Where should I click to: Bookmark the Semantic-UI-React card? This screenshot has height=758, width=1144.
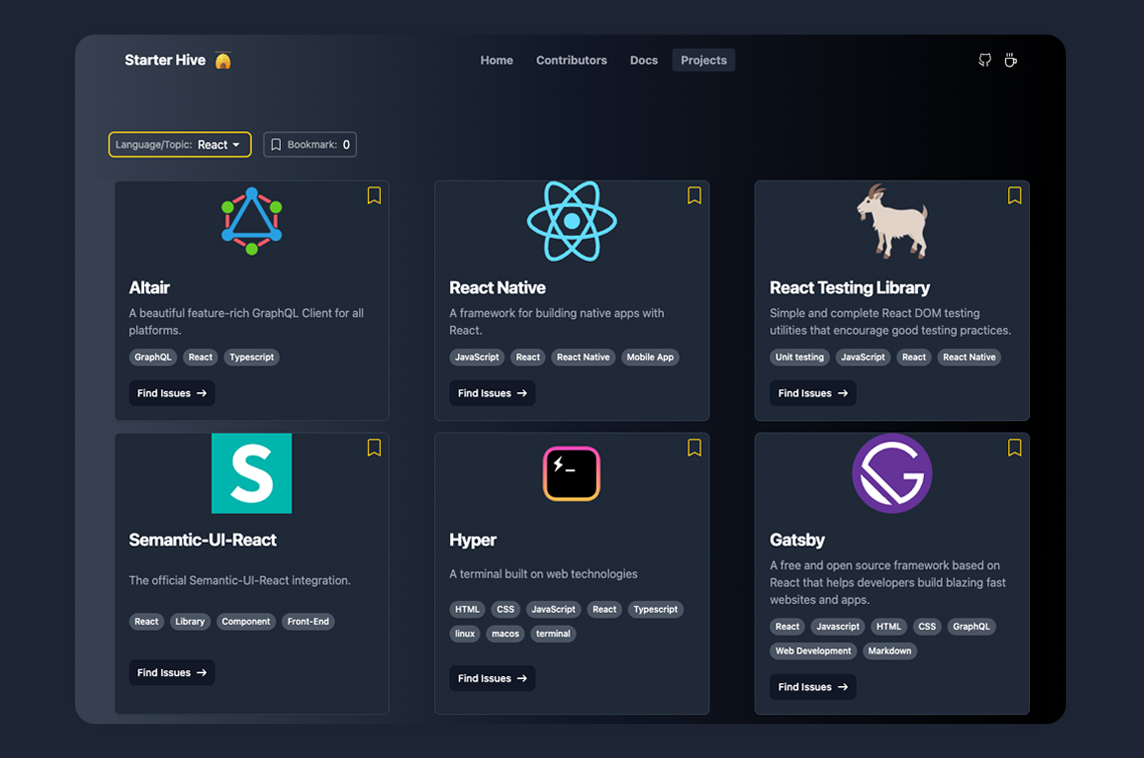(x=374, y=447)
